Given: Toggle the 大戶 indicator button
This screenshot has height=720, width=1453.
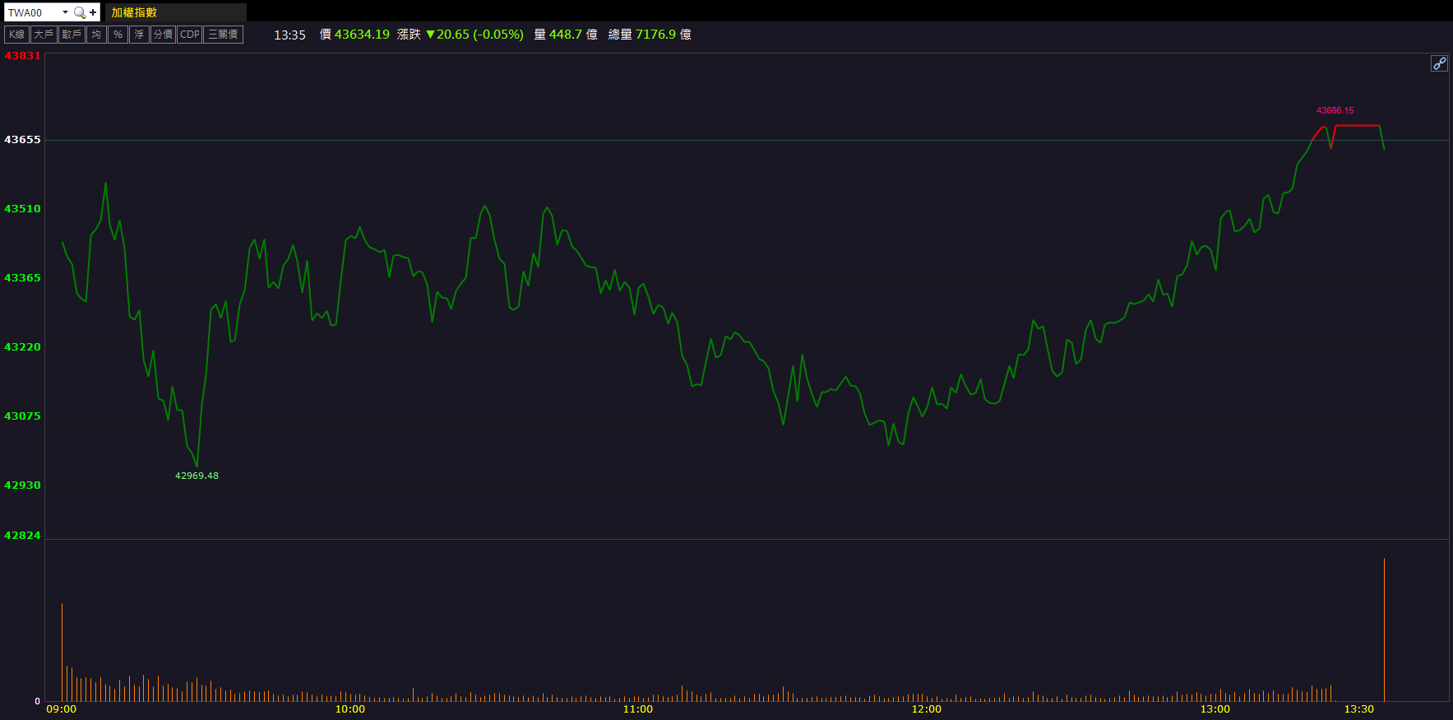Looking at the screenshot, I should point(43,34).
